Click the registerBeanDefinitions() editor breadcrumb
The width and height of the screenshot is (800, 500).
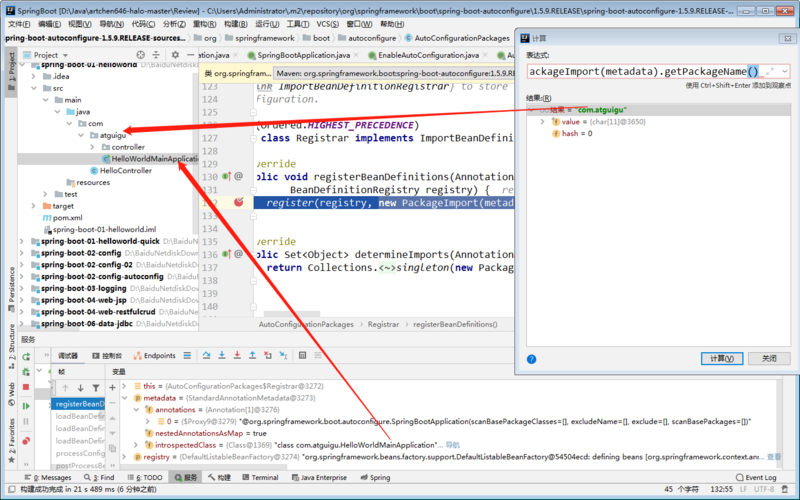[x=455, y=324]
